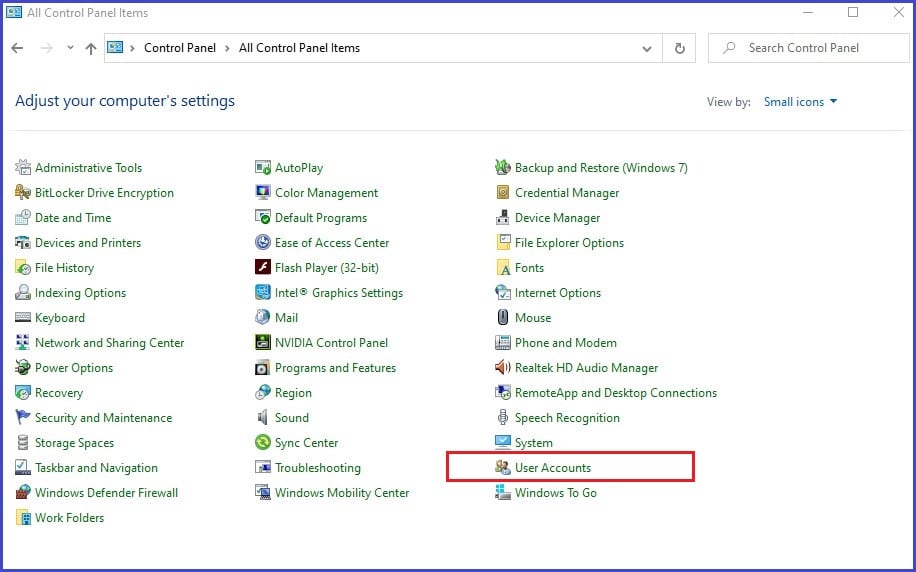Open the Work Folders link

pos(70,518)
